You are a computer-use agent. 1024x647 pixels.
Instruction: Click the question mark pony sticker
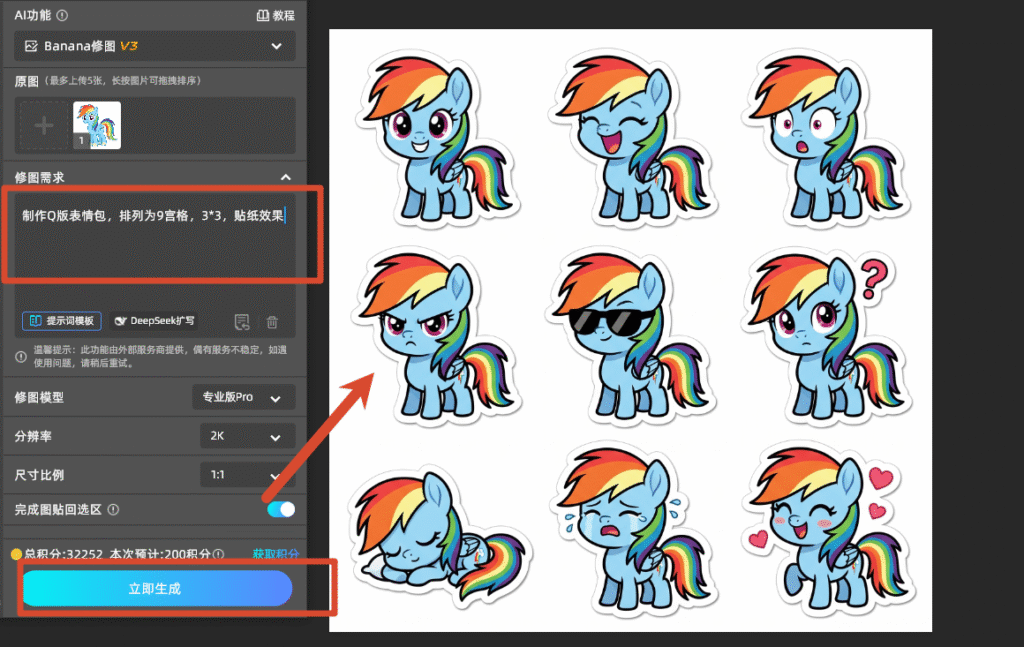coord(826,336)
